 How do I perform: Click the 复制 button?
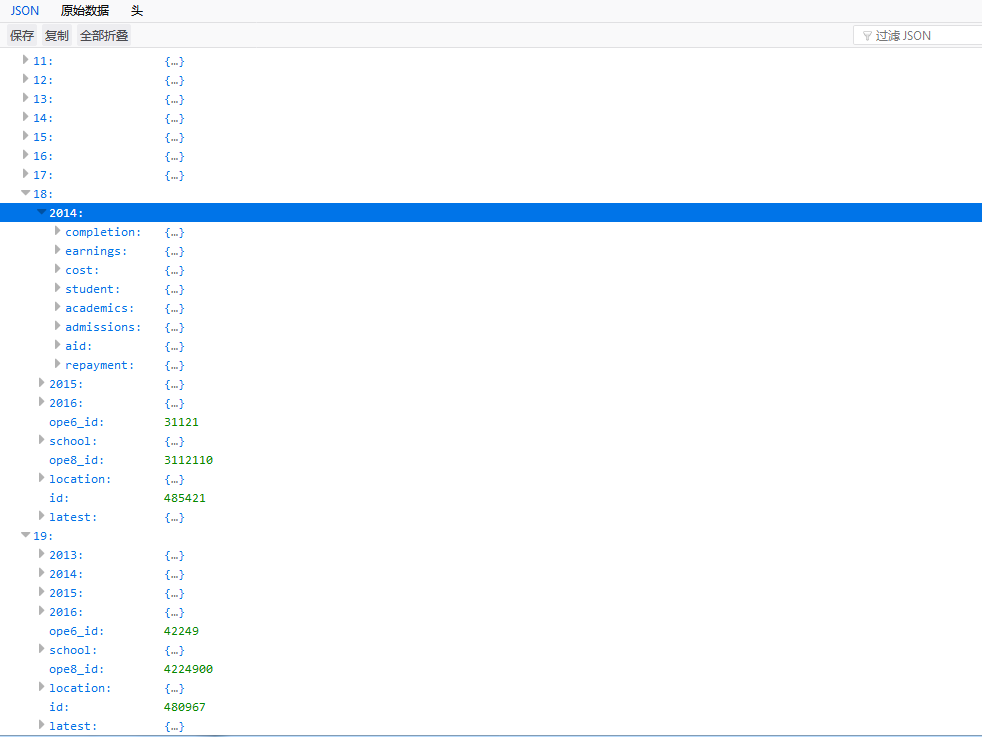tap(56, 36)
